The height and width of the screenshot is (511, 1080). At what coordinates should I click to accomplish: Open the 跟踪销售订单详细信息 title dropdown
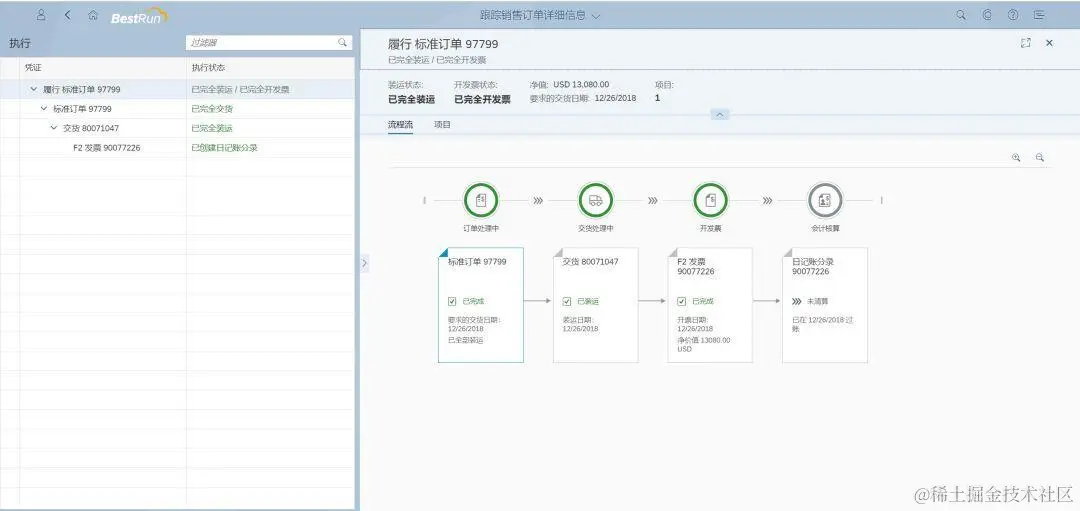[x=596, y=16]
